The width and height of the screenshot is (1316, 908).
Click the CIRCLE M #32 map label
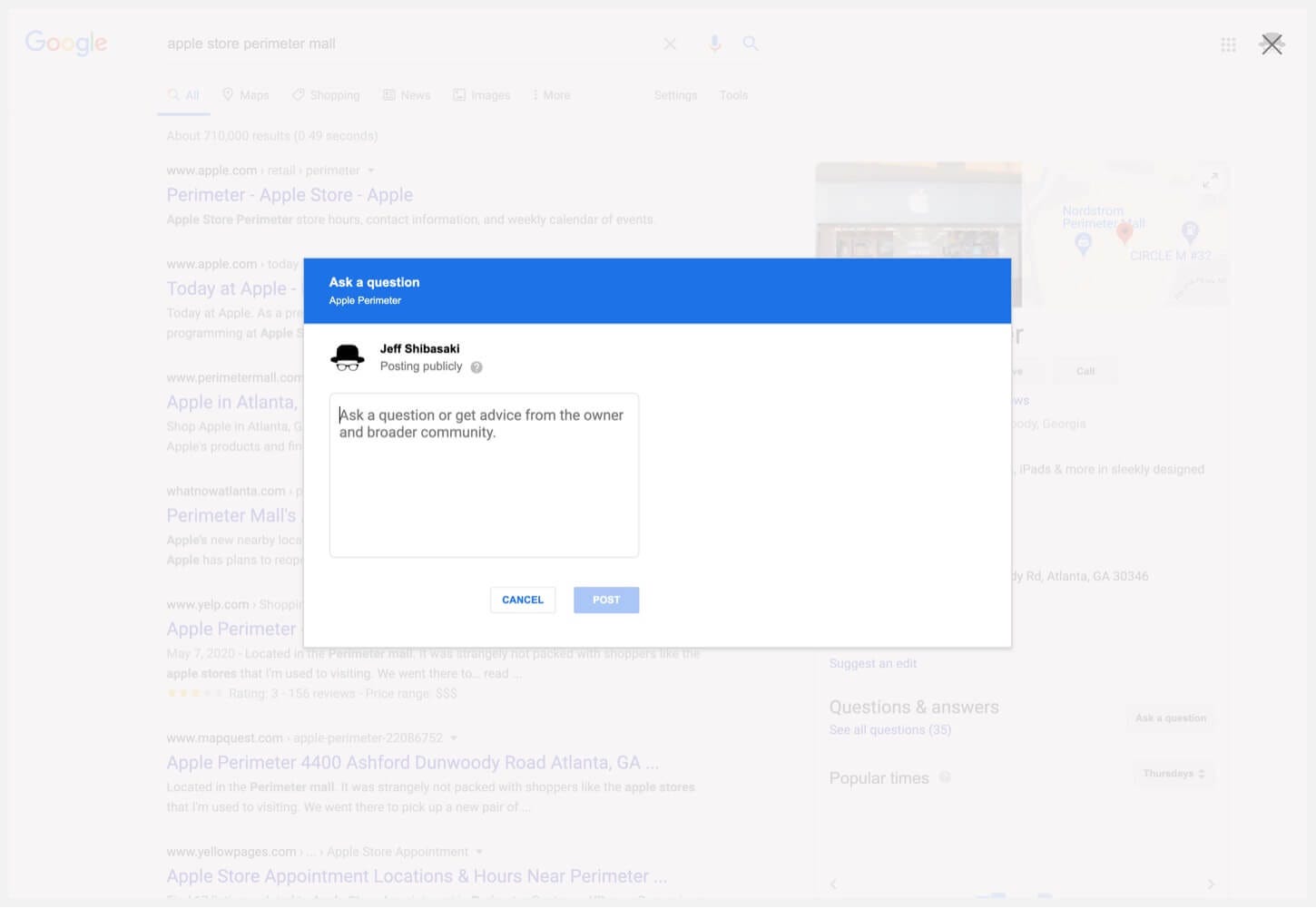[1170, 256]
